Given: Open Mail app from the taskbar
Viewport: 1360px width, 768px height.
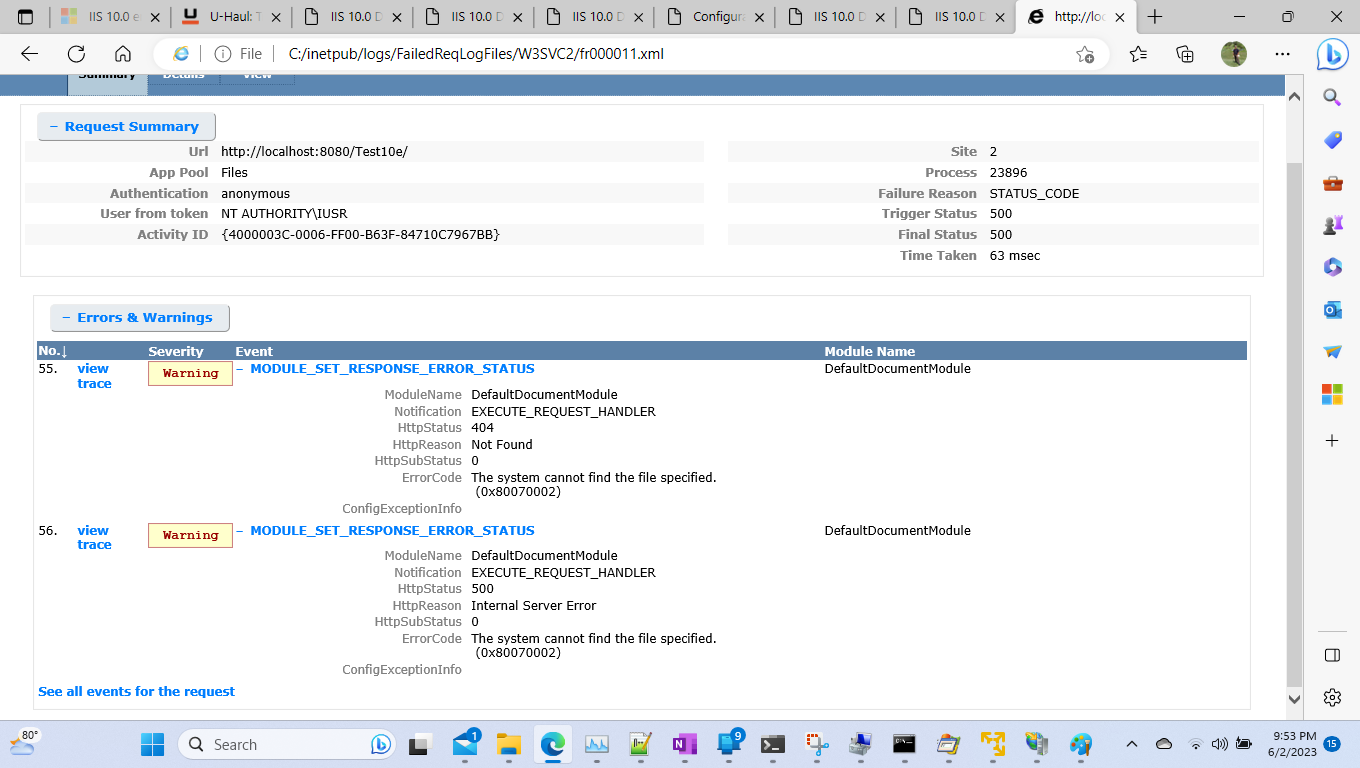Looking at the screenshot, I should pyautogui.click(x=465, y=744).
